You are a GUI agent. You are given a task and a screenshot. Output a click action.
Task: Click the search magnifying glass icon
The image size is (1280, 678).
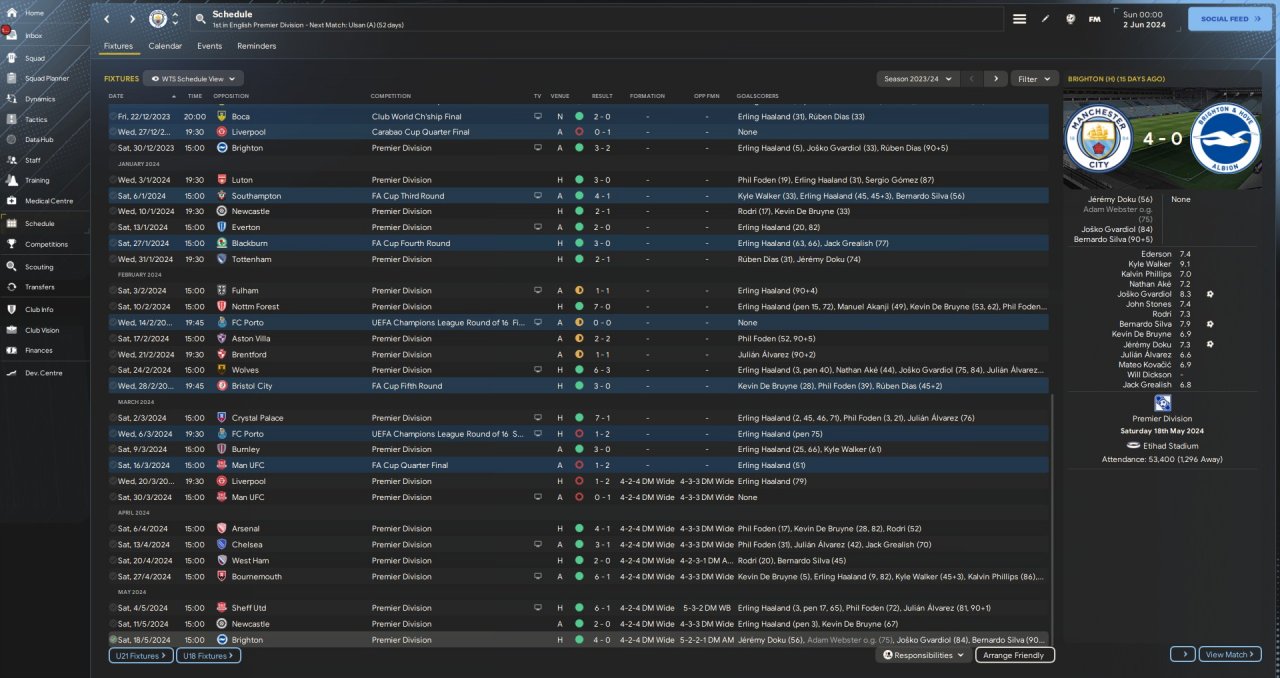point(201,19)
